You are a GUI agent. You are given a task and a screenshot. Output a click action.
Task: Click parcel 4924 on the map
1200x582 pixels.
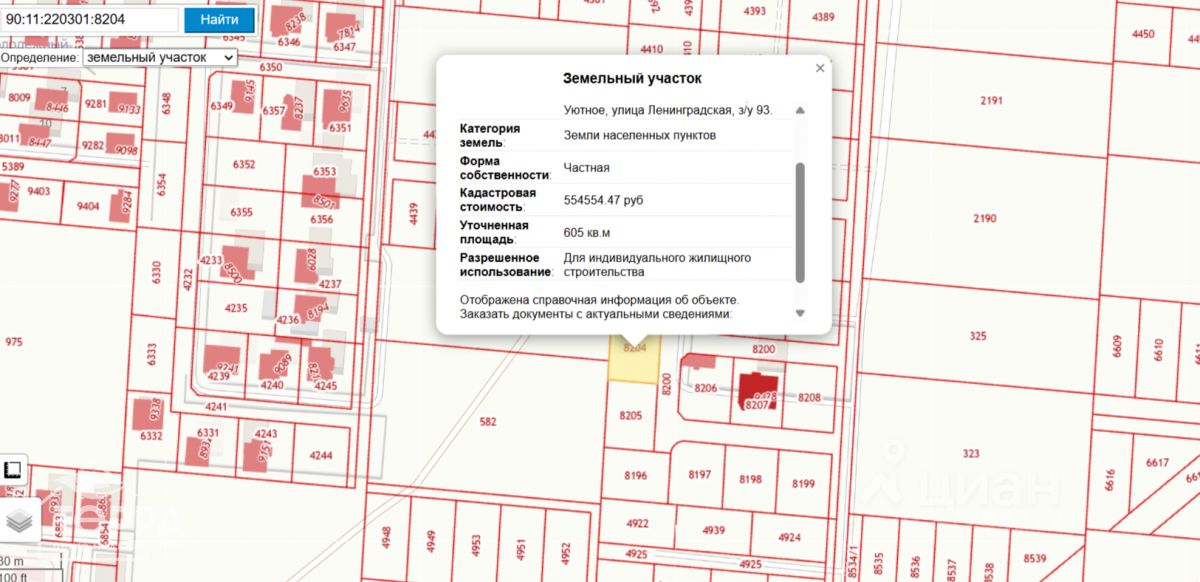pyautogui.click(x=789, y=537)
